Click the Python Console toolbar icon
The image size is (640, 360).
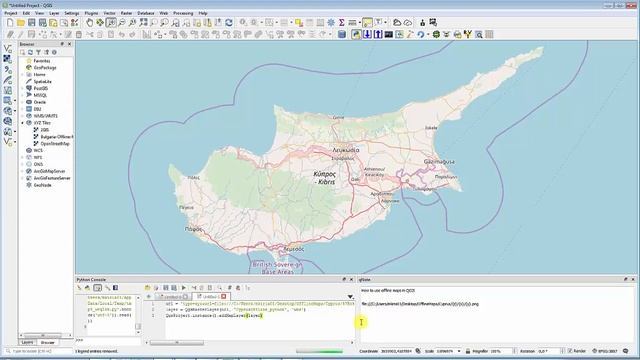(x=356, y=35)
